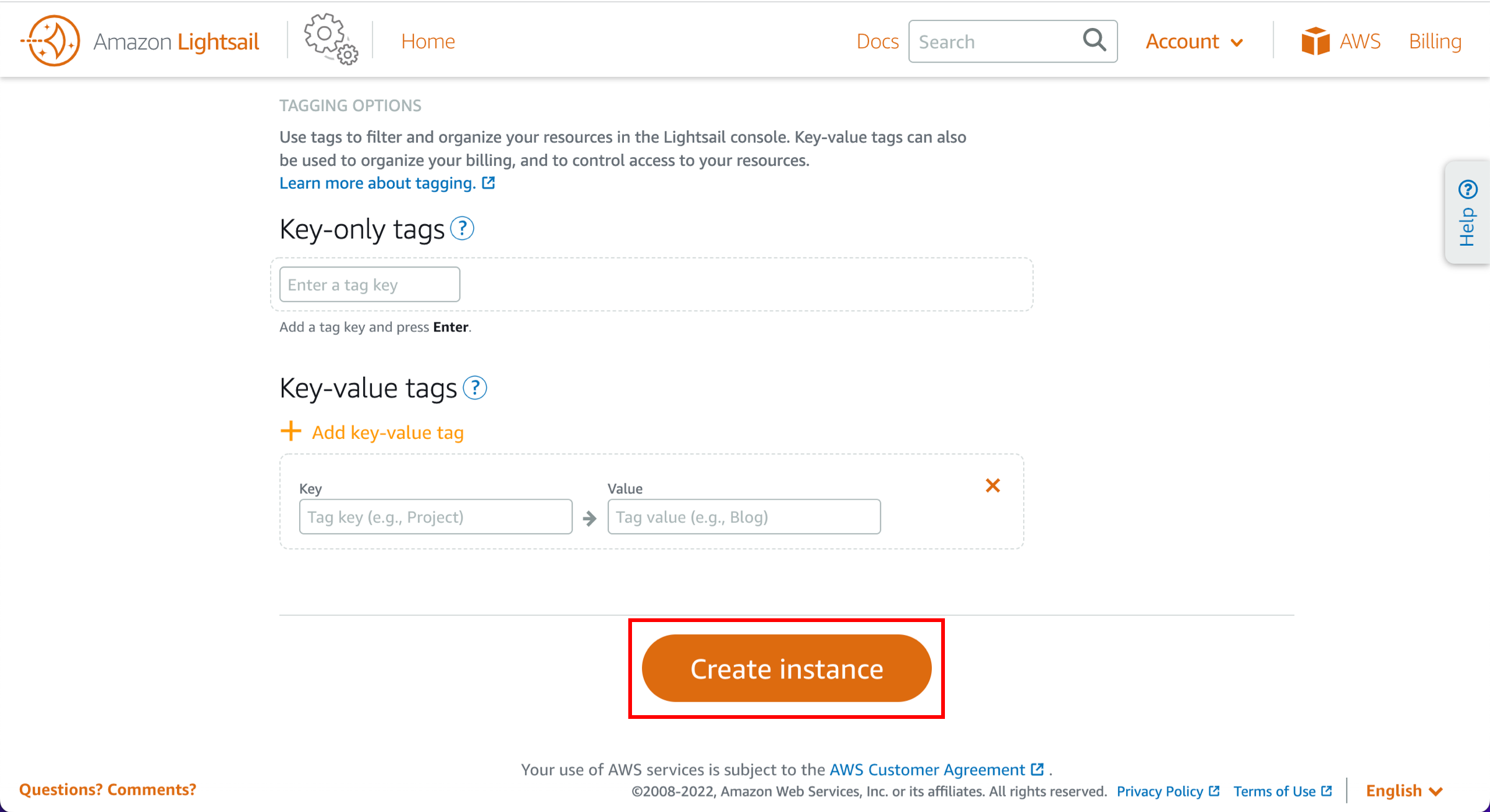Open the Billing page
The width and height of the screenshot is (1490, 812).
1435,41
